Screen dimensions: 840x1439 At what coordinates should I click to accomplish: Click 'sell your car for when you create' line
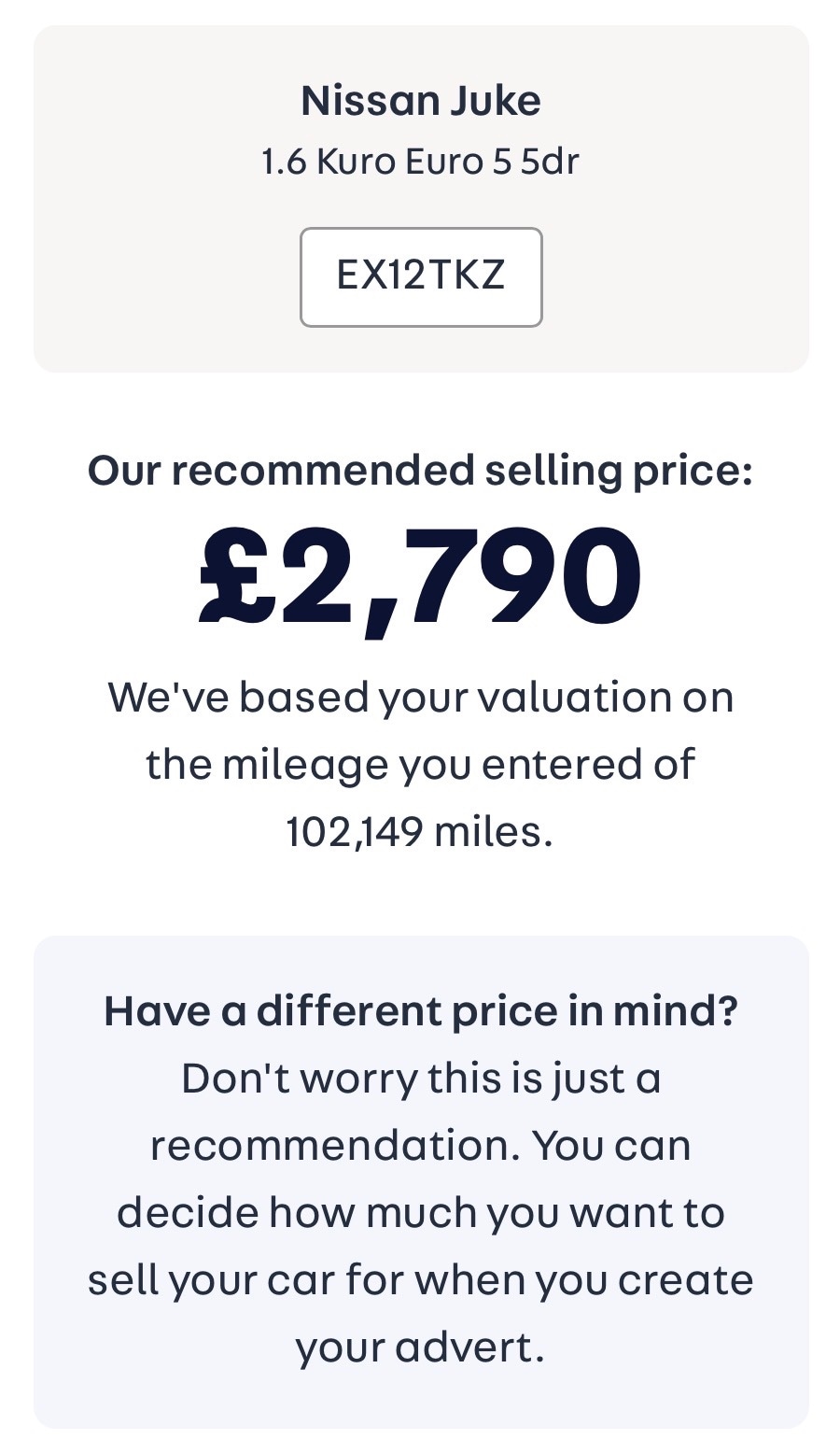[420, 1279]
